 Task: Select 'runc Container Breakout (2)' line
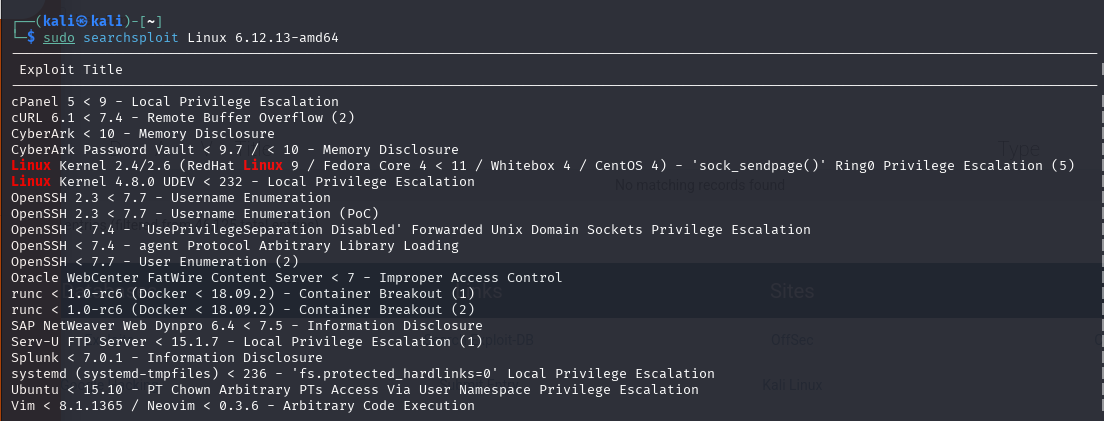coord(243,310)
